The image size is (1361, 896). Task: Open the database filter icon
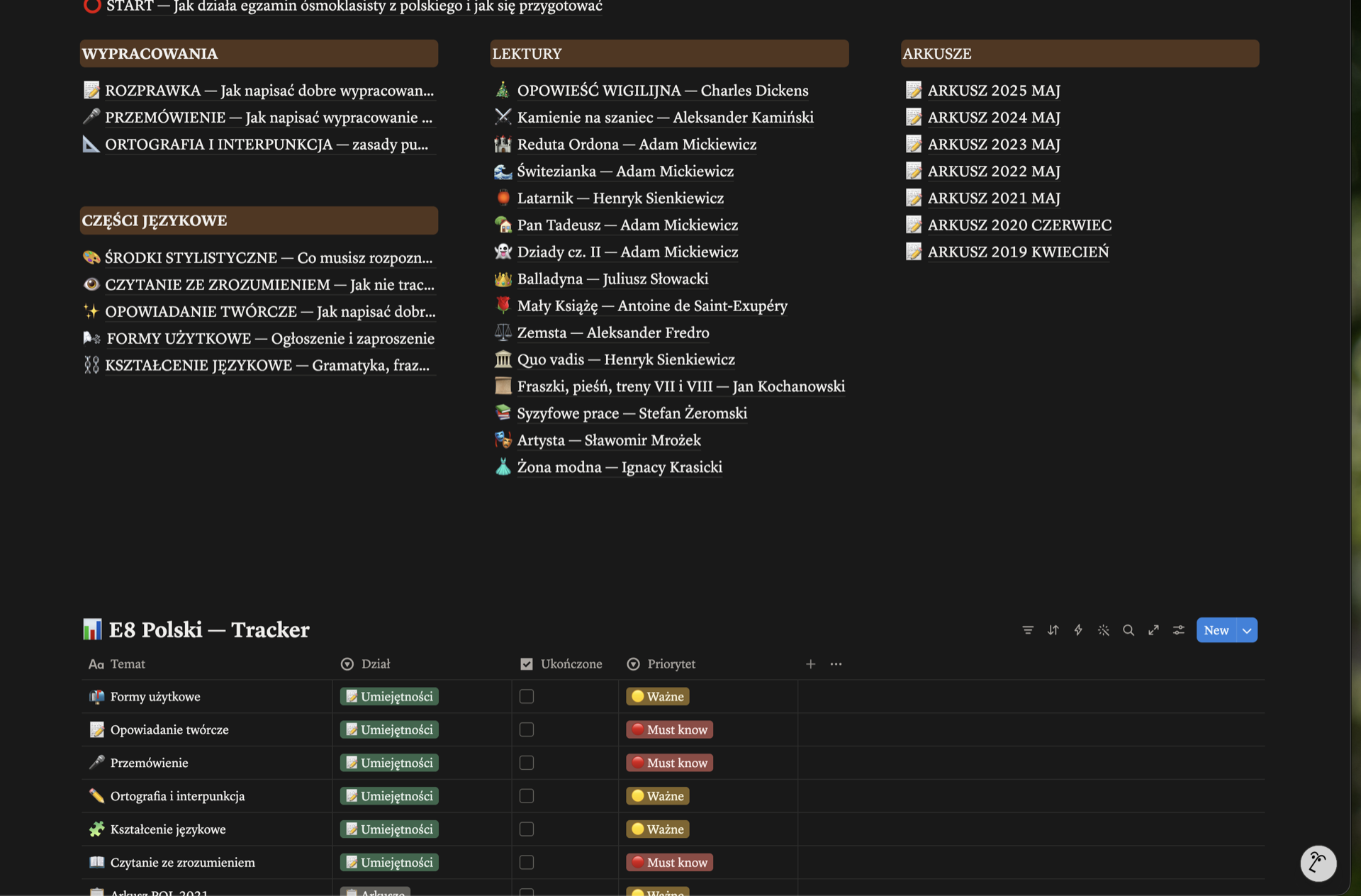(1028, 630)
